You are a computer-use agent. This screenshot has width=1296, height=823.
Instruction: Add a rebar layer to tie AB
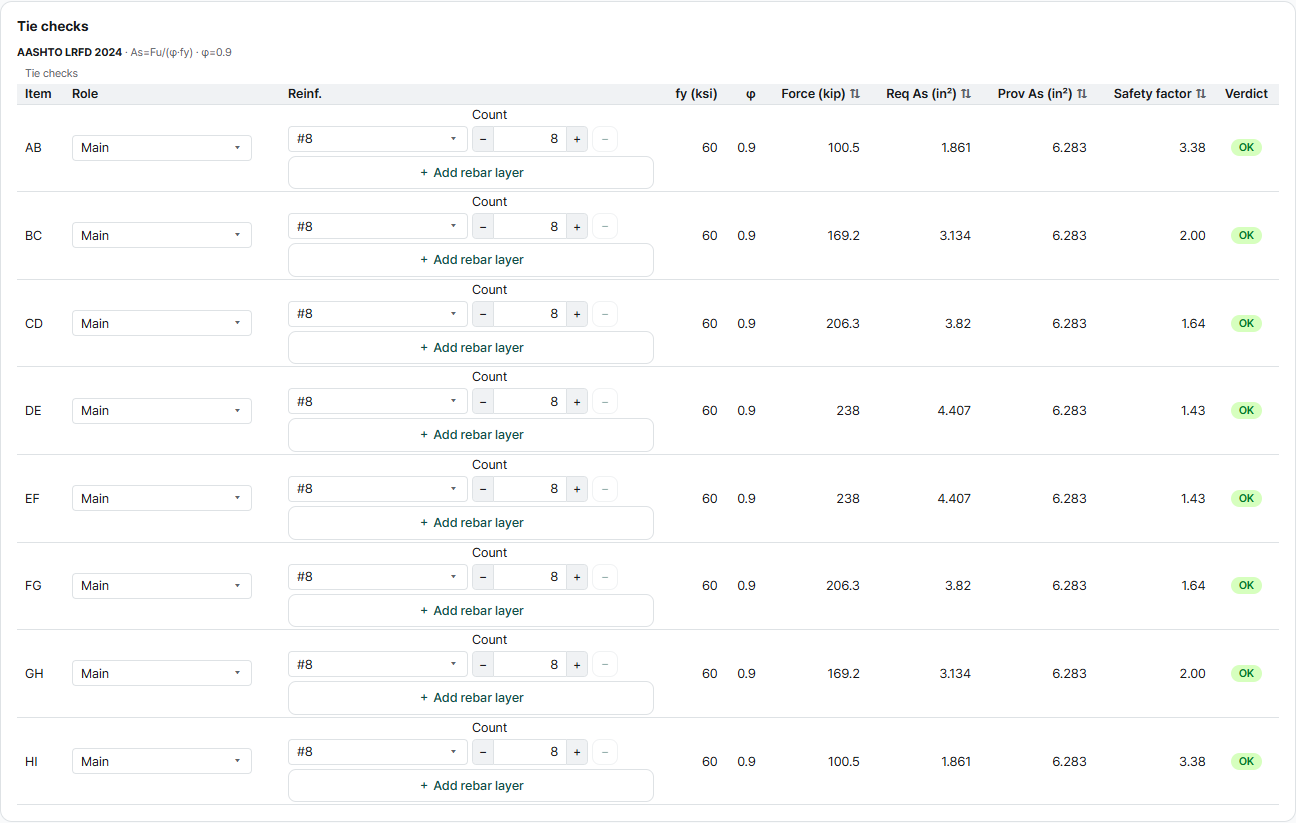pos(471,173)
